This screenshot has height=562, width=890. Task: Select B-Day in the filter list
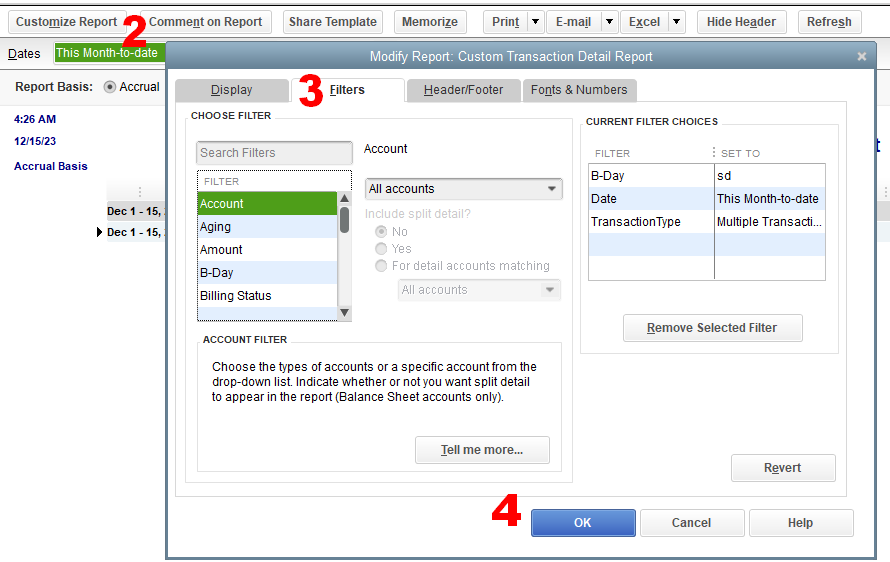[267, 273]
